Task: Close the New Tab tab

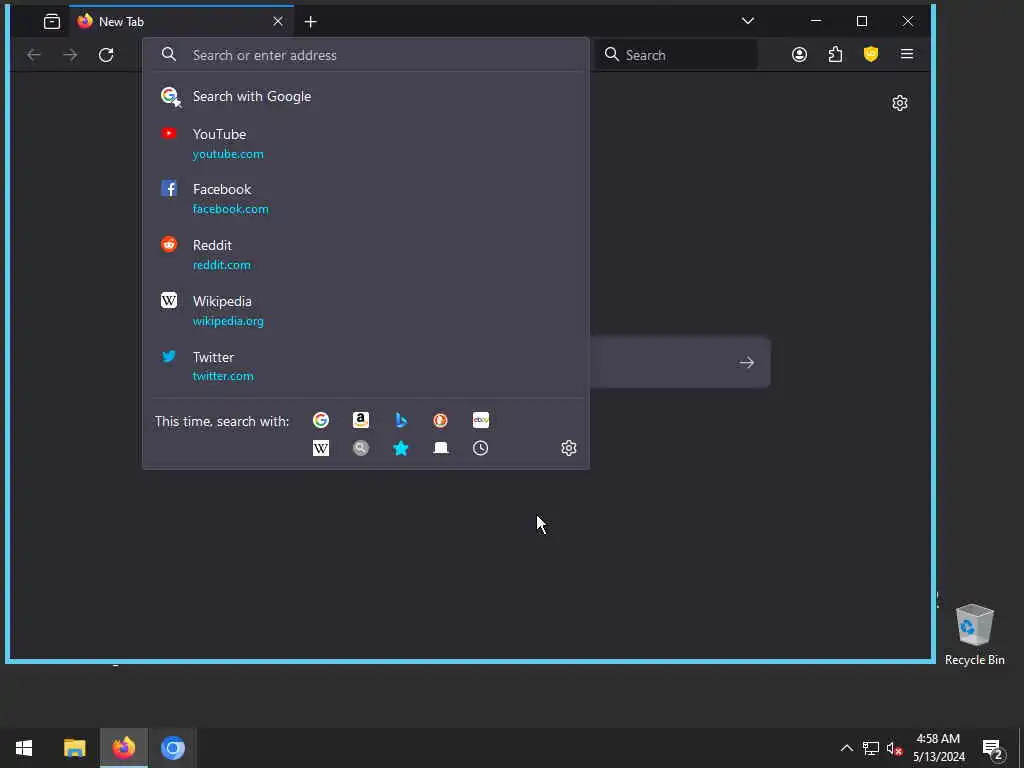Action: point(278,22)
